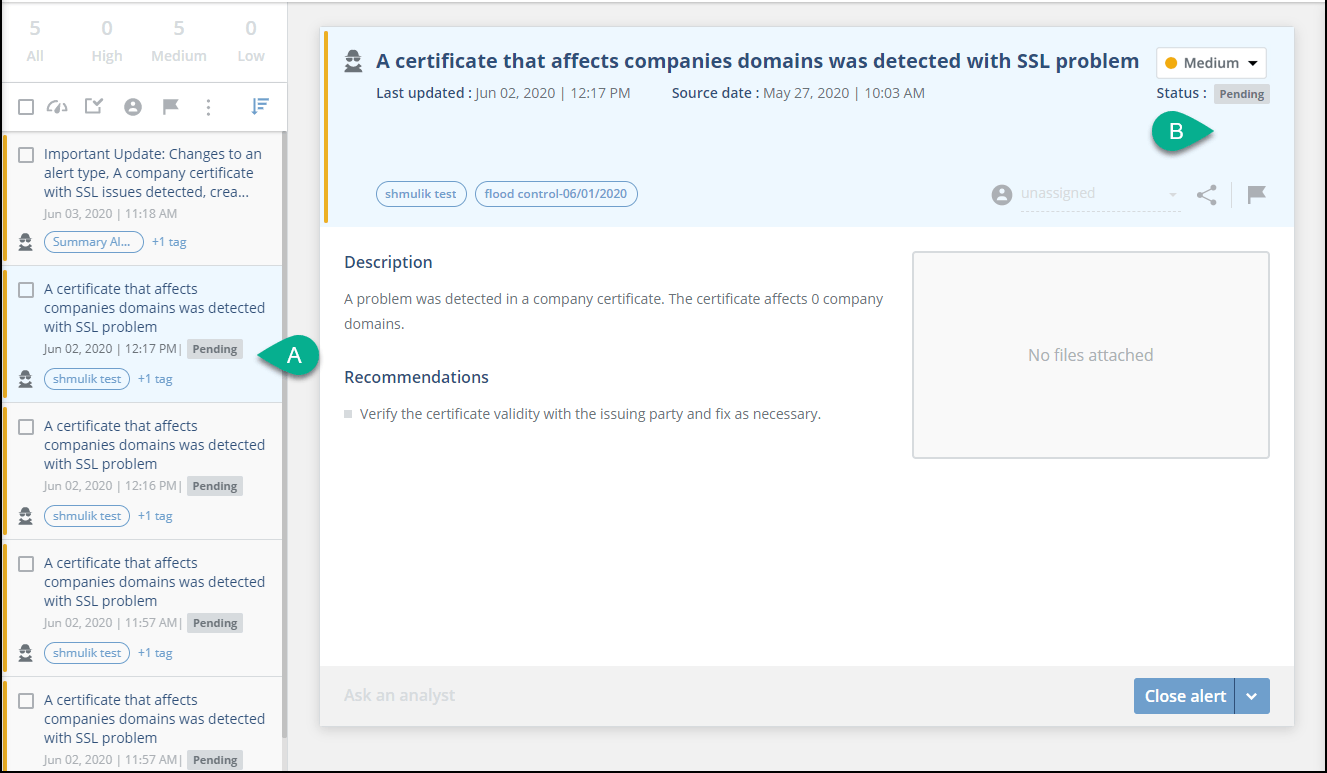Open the three-dot more options menu

point(208,107)
